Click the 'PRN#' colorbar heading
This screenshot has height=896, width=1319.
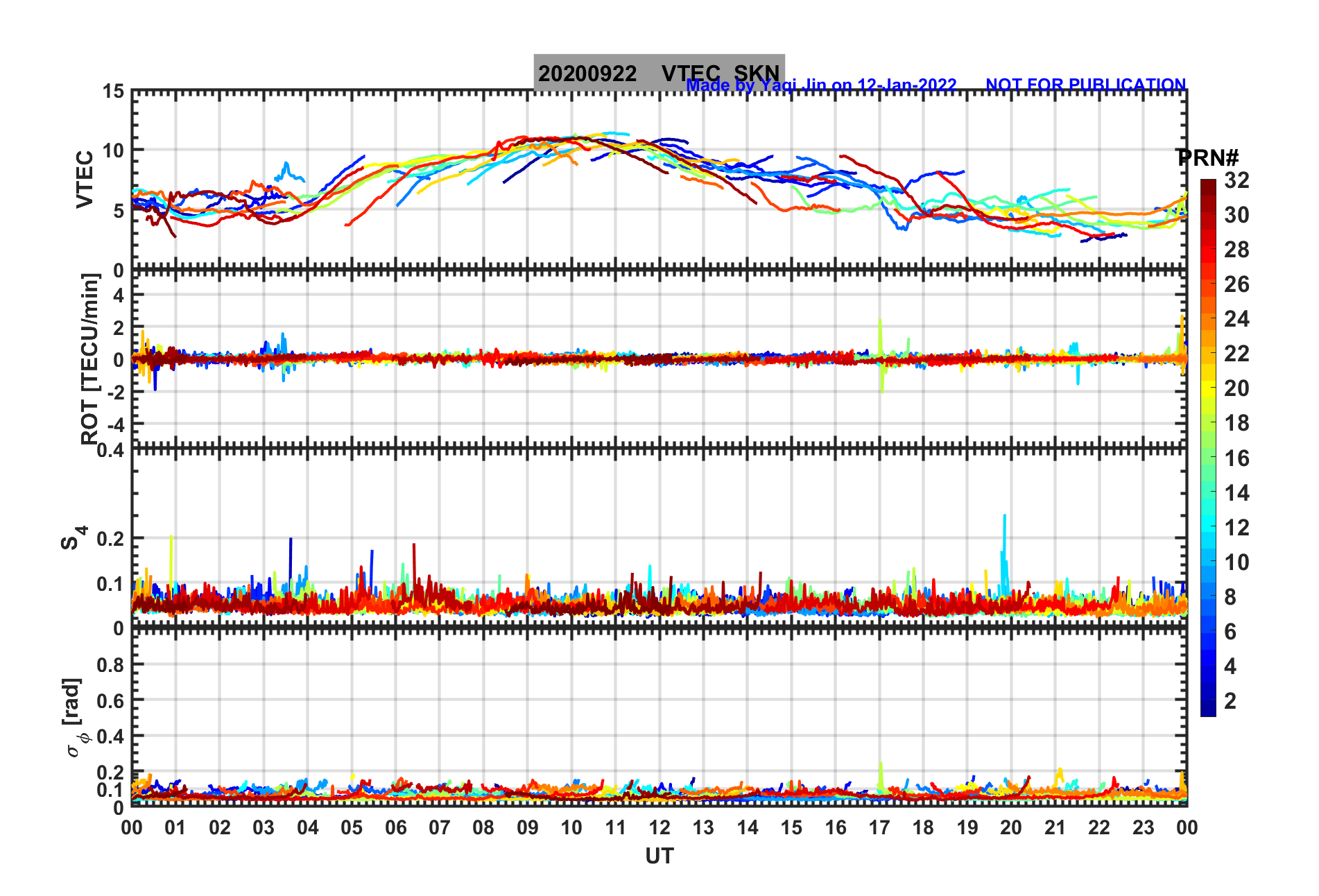coord(1207,158)
